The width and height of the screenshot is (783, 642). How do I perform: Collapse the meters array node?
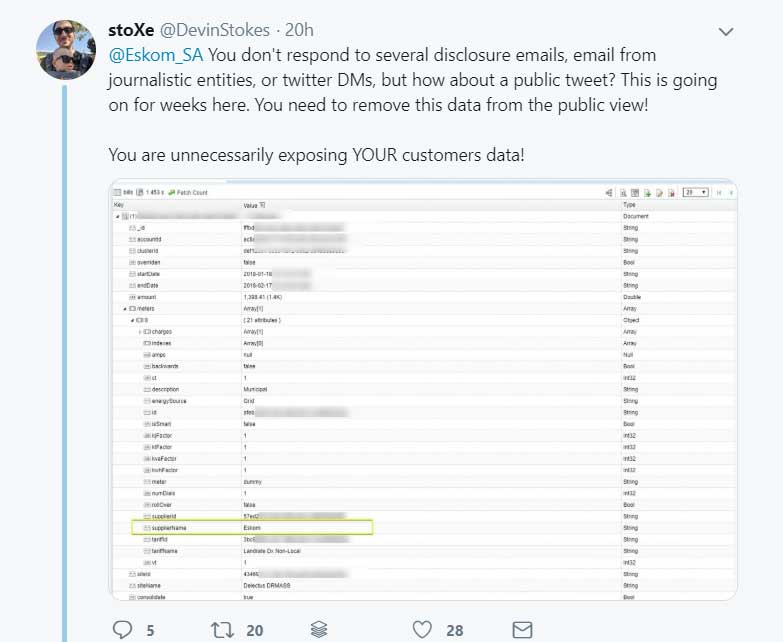(124, 309)
